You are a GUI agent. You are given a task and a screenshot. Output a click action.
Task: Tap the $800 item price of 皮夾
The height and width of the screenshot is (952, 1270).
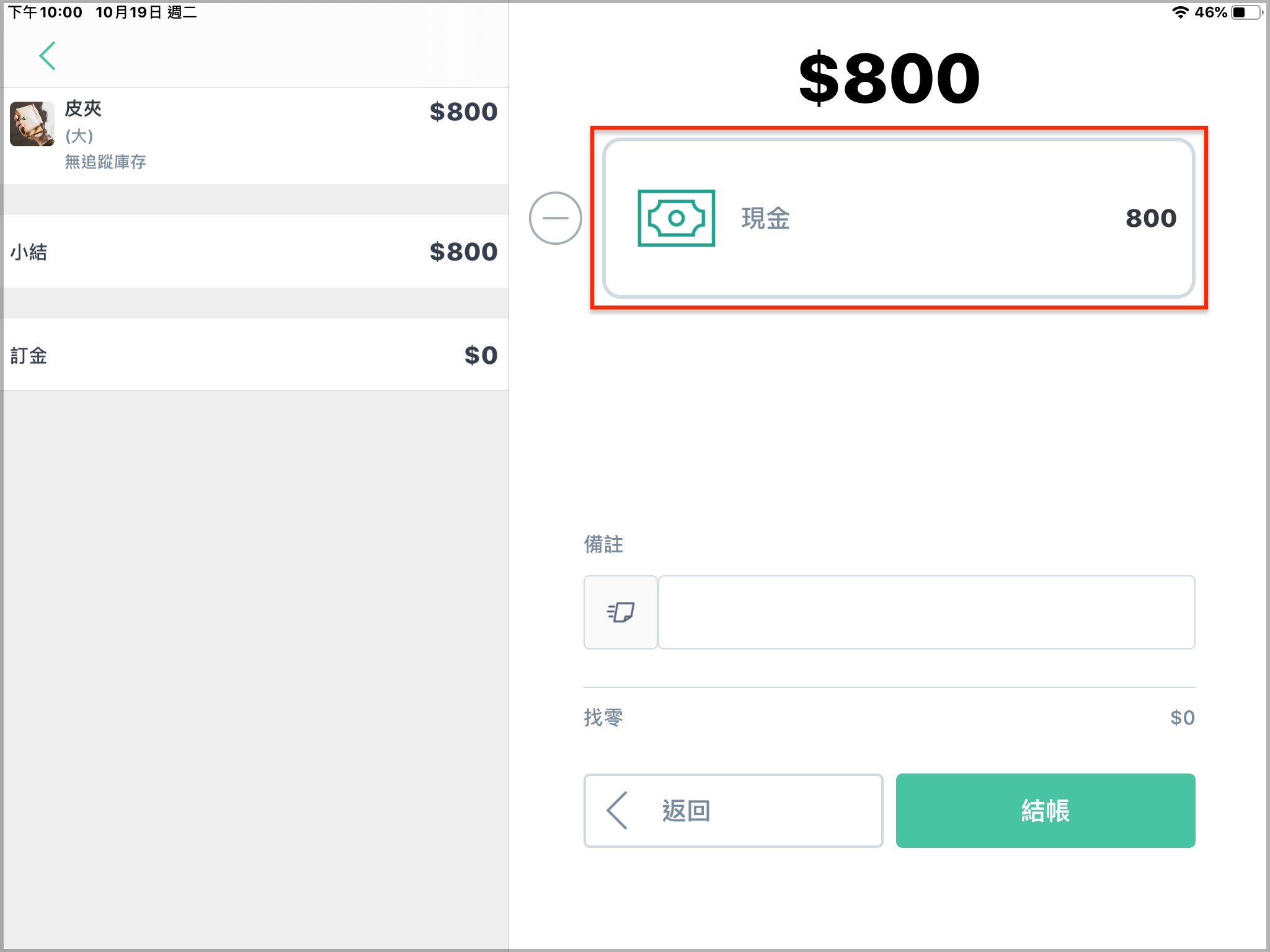pos(463,112)
